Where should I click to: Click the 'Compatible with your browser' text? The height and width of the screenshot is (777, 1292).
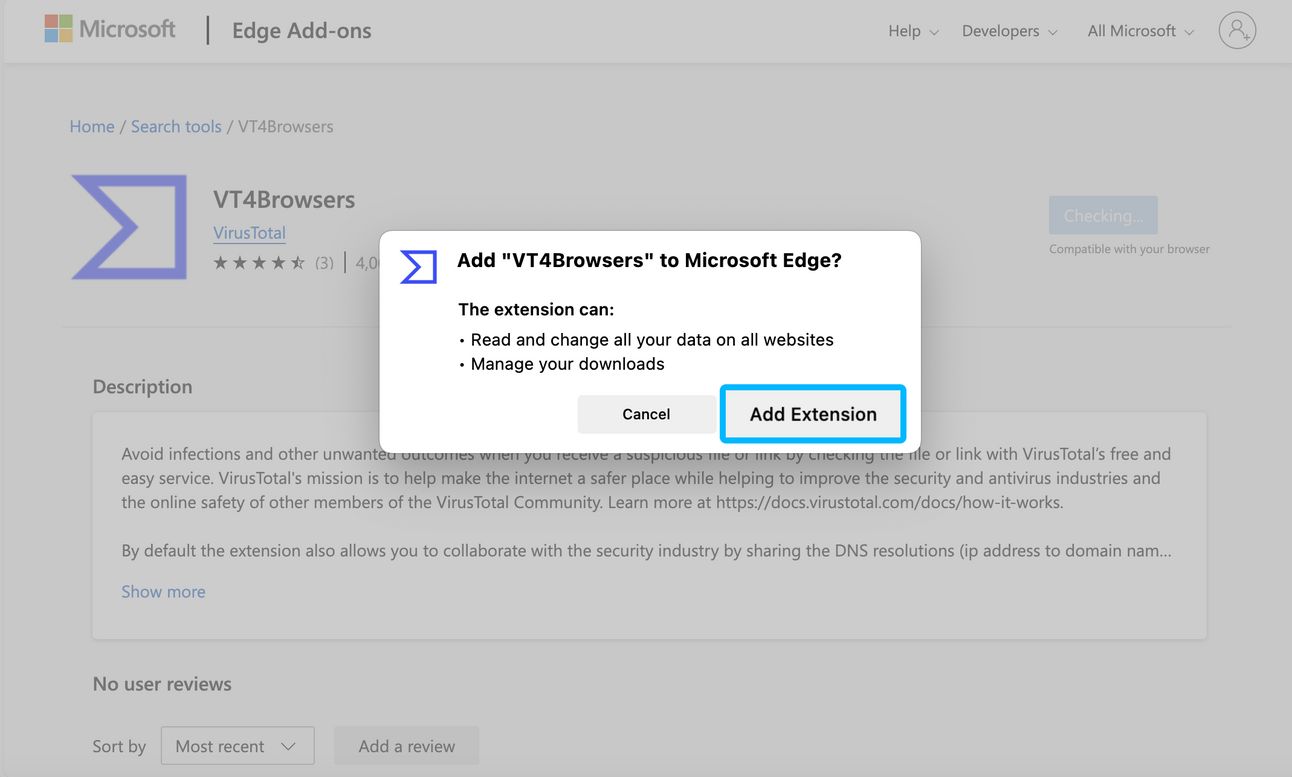coord(1129,249)
